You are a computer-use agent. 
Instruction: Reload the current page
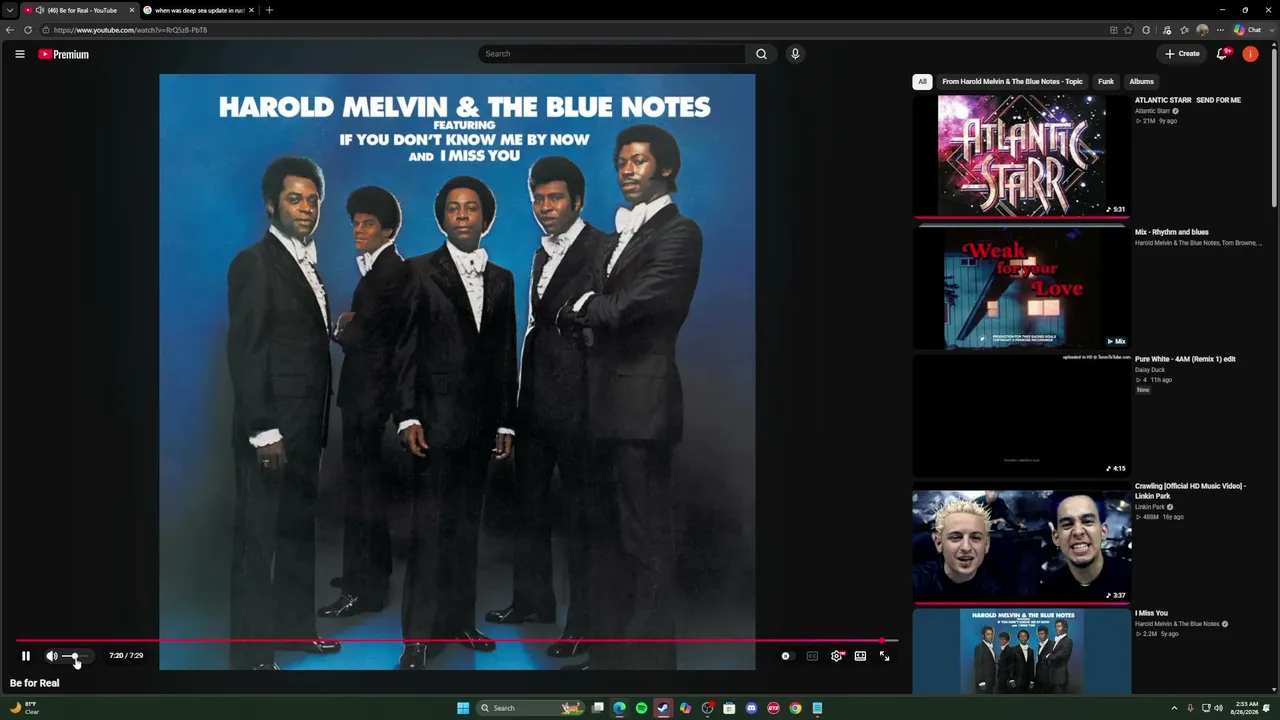tap(28, 30)
